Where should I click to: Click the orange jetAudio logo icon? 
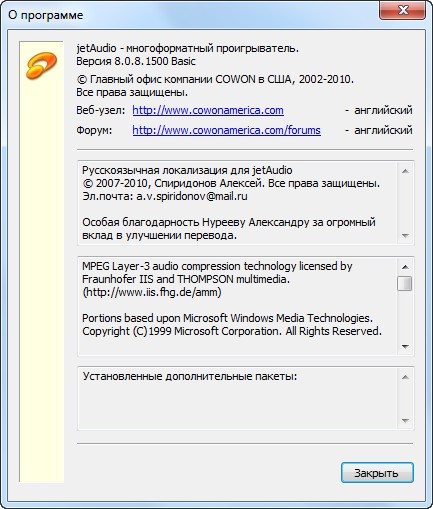click(x=41, y=66)
